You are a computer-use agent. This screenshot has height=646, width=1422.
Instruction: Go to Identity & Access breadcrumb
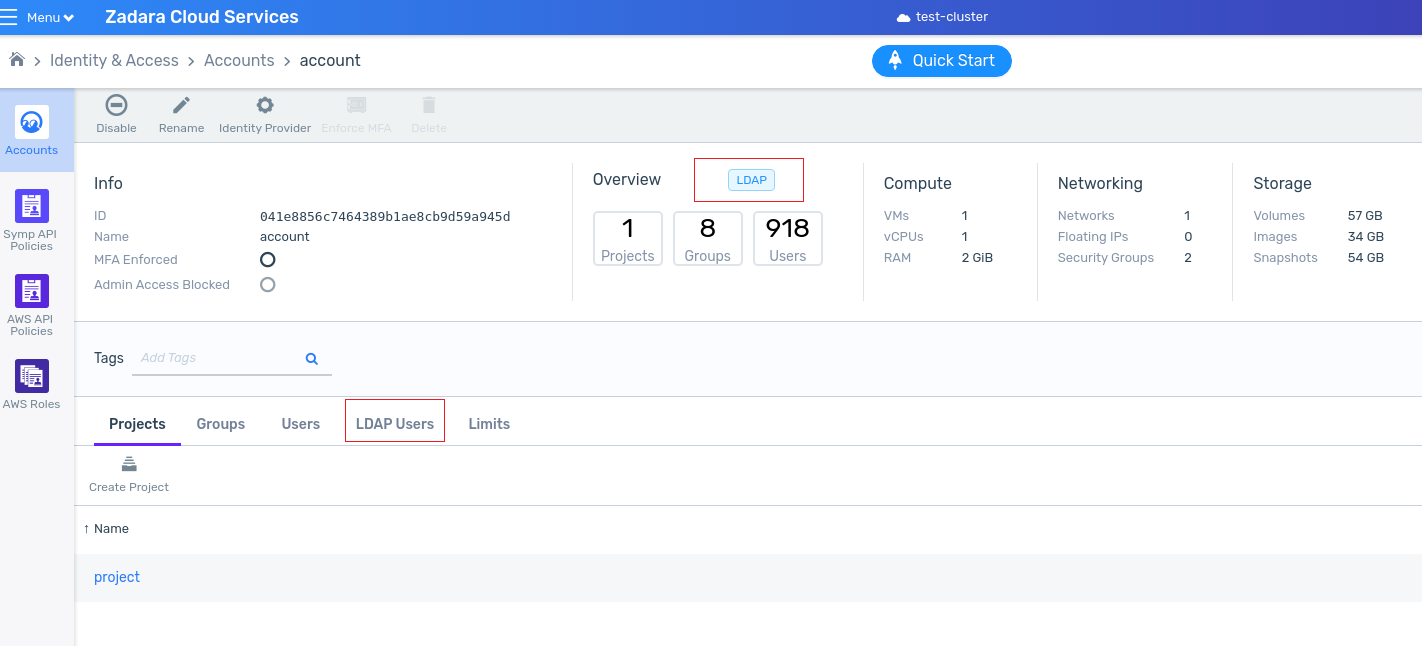[x=114, y=60]
